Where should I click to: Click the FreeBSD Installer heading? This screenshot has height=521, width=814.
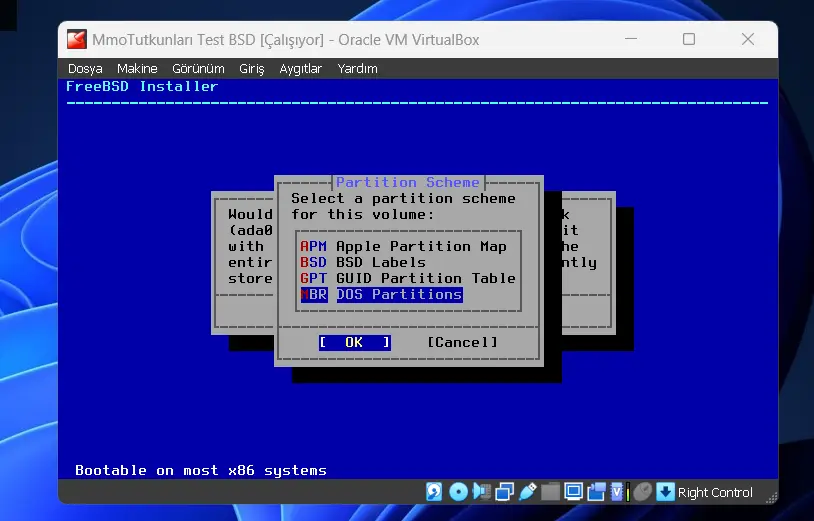coord(142,86)
